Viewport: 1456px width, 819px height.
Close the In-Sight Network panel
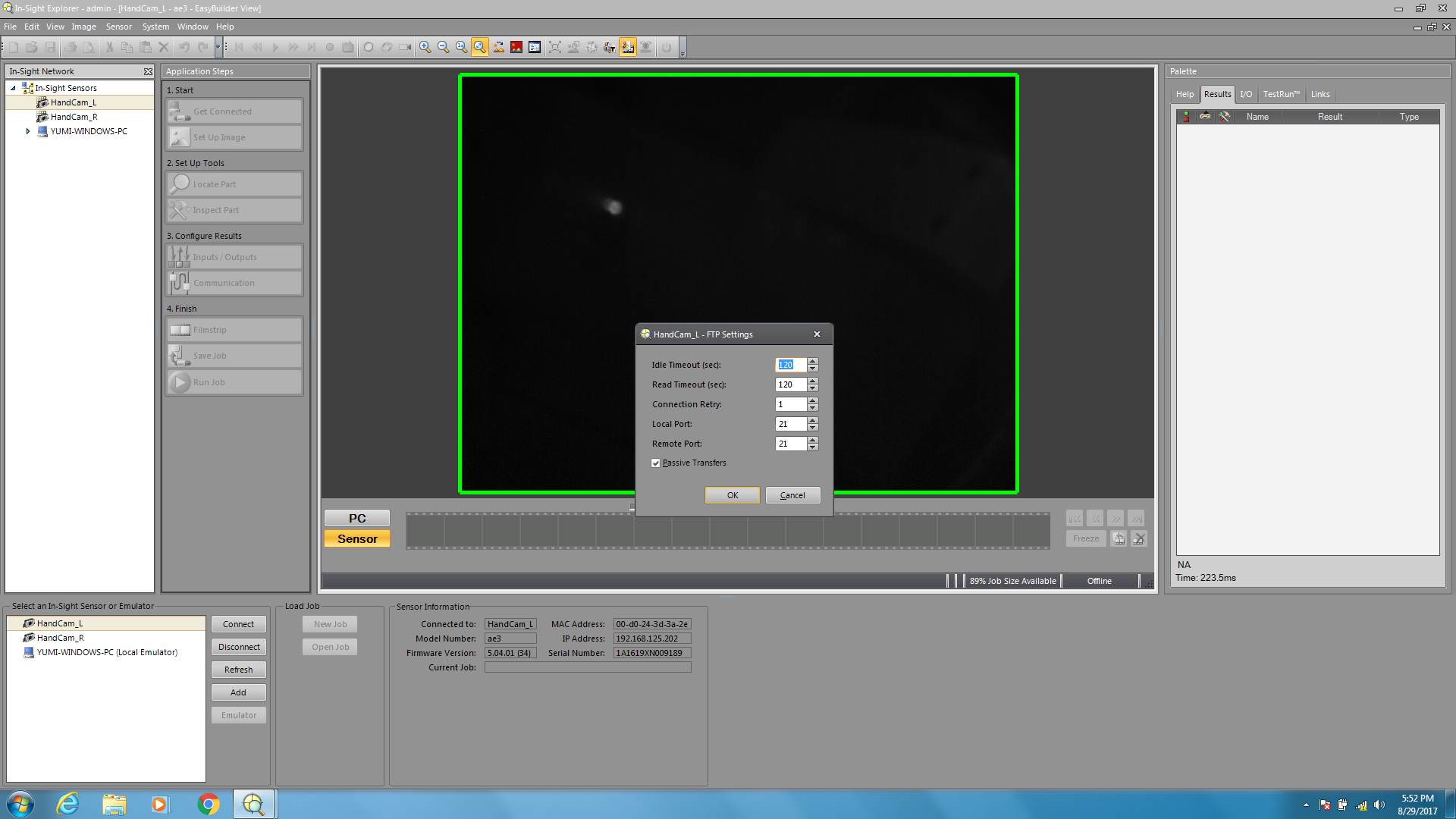click(x=148, y=71)
